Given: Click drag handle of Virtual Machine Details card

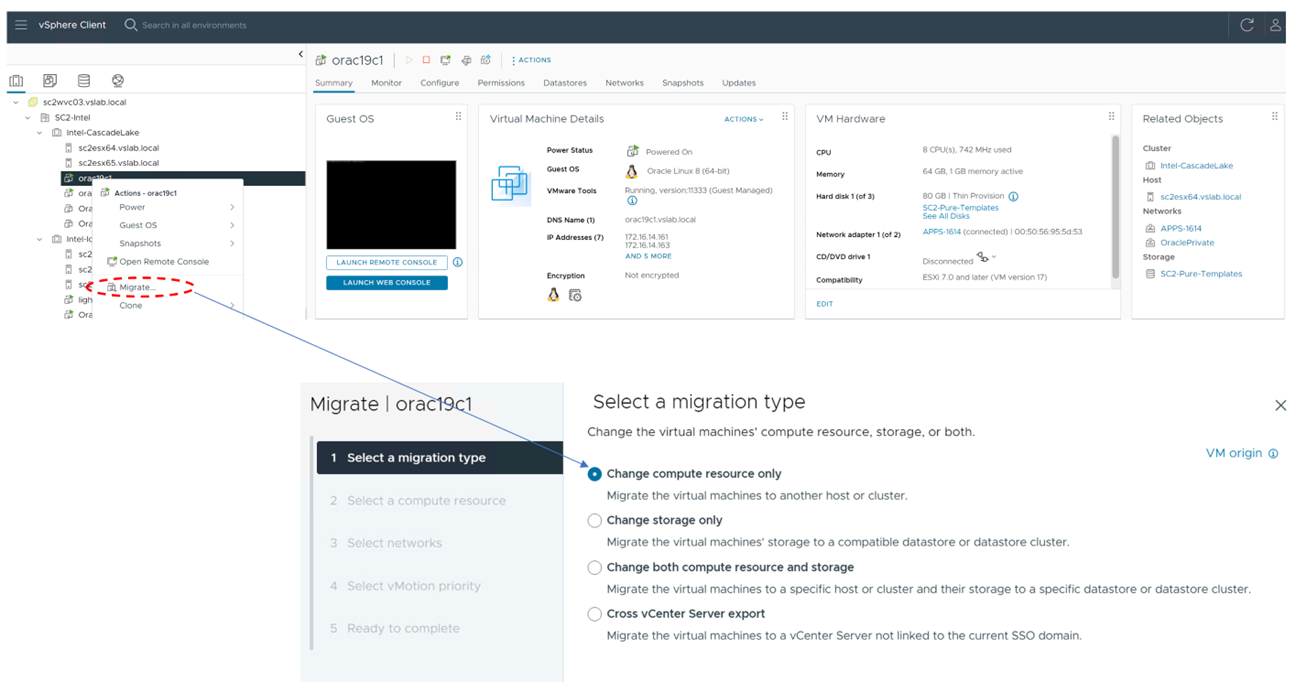Looking at the screenshot, I should 785,117.
